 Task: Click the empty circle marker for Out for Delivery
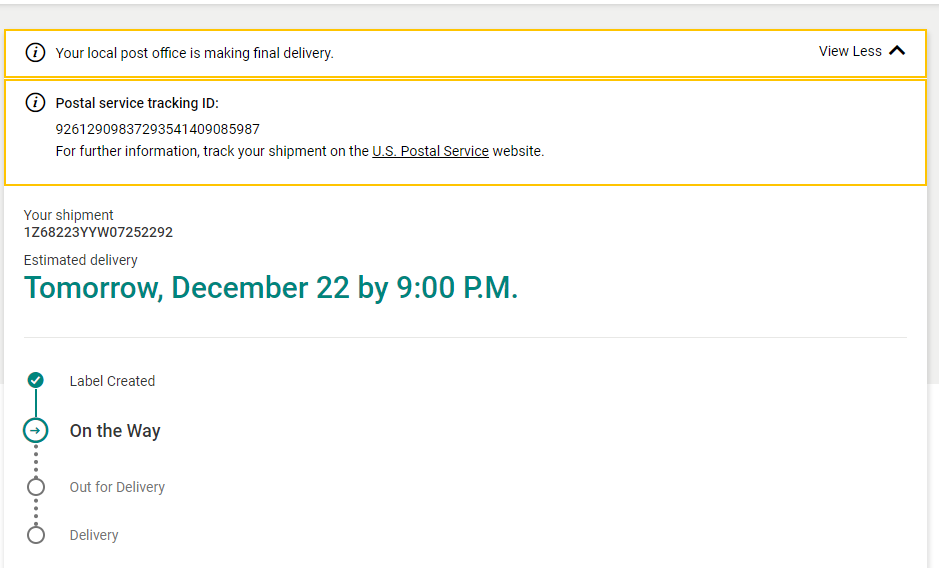(36, 487)
